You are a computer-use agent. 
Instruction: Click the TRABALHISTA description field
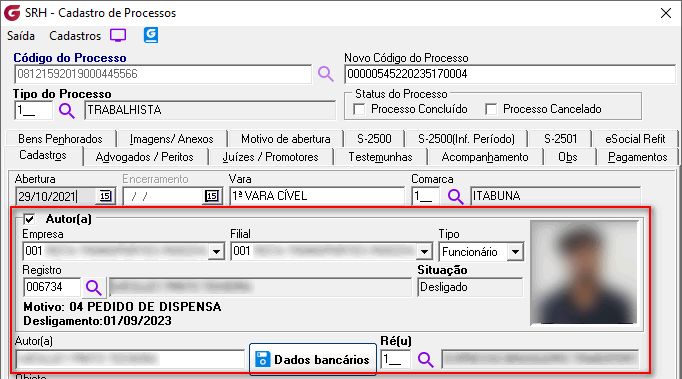tap(210, 110)
